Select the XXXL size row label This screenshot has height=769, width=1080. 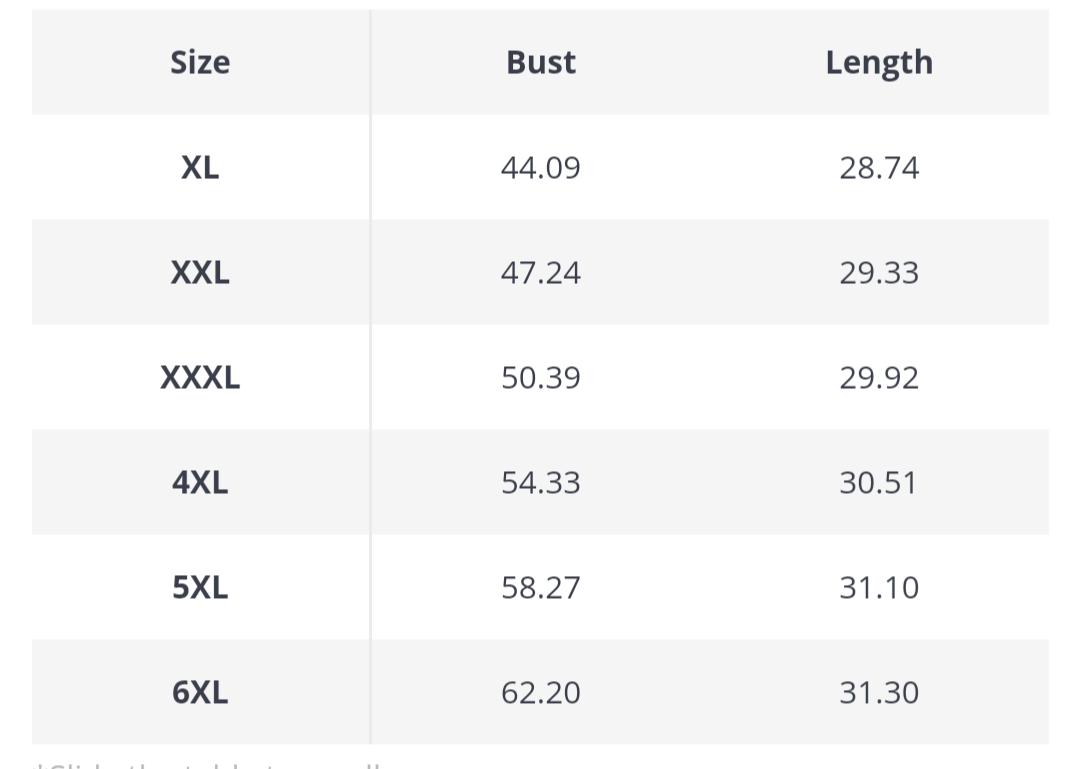tap(200, 378)
